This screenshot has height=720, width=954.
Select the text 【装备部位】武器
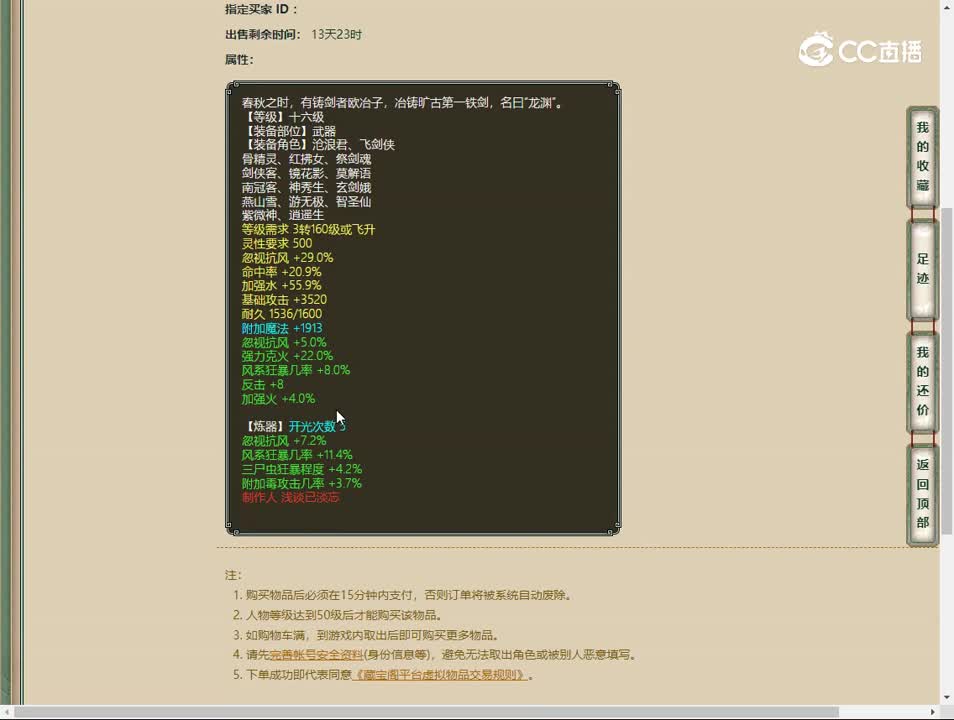(289, 131)
